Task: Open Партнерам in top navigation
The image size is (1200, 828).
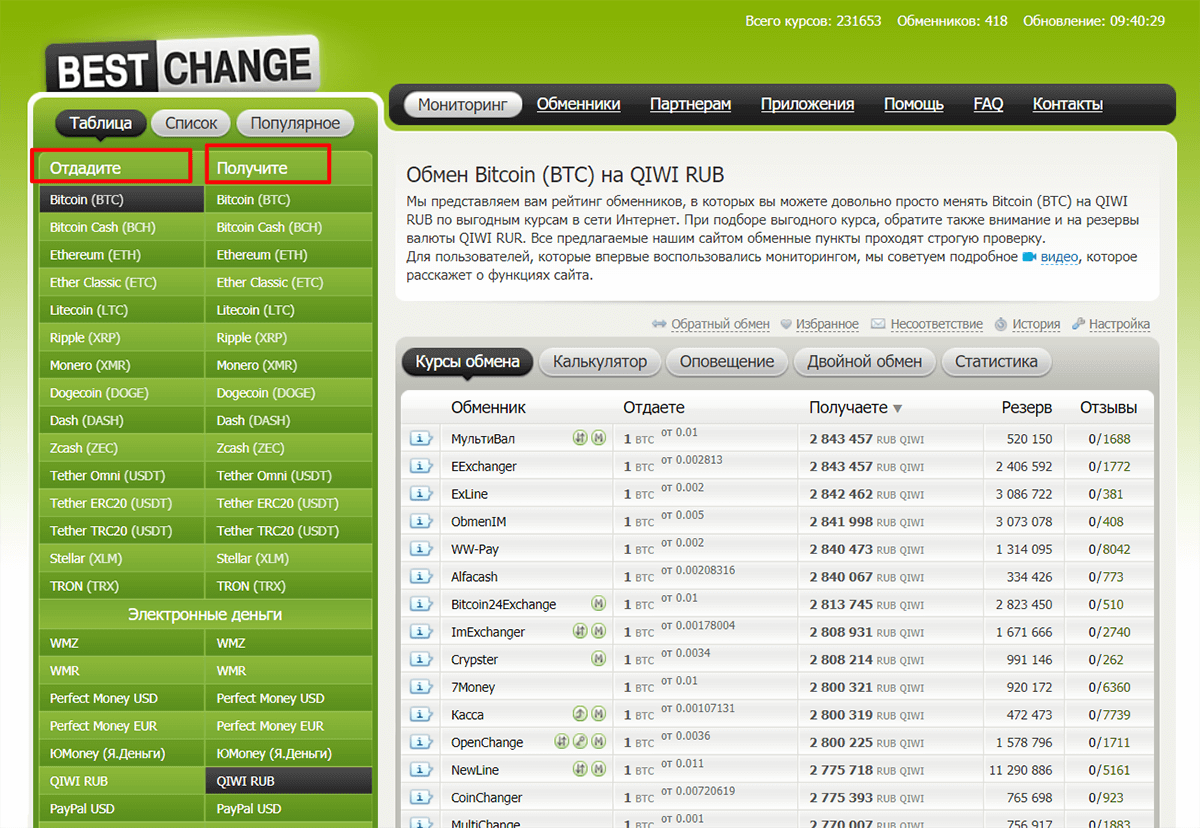Action: pos(691,104)
